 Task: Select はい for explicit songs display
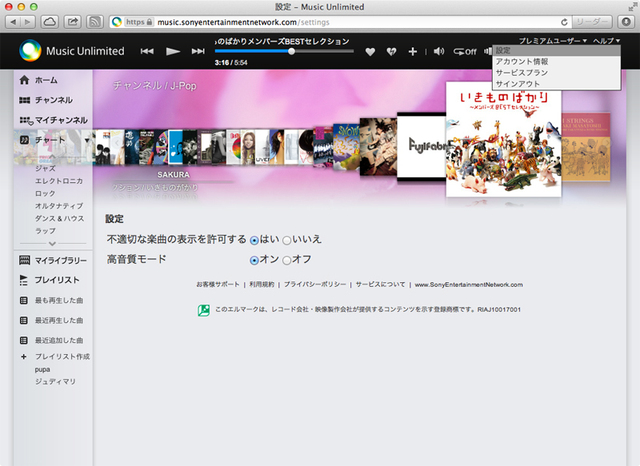click(x=255, y=240)
